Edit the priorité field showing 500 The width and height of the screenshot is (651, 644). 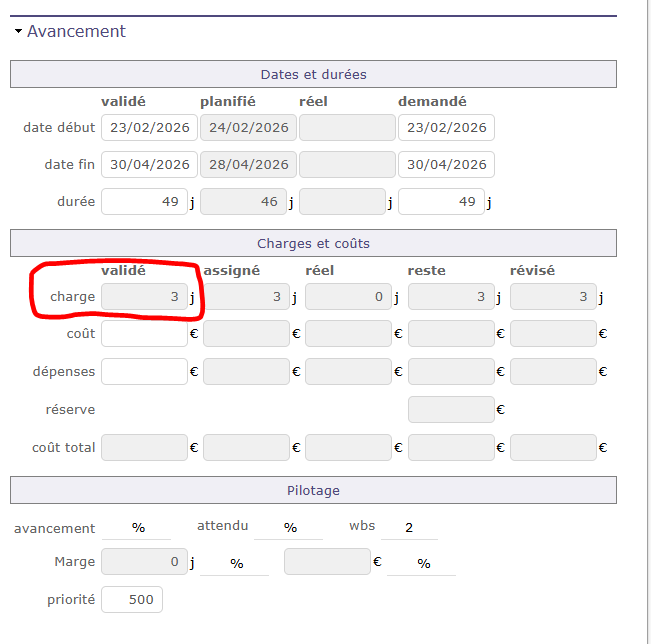pos(132,600)
